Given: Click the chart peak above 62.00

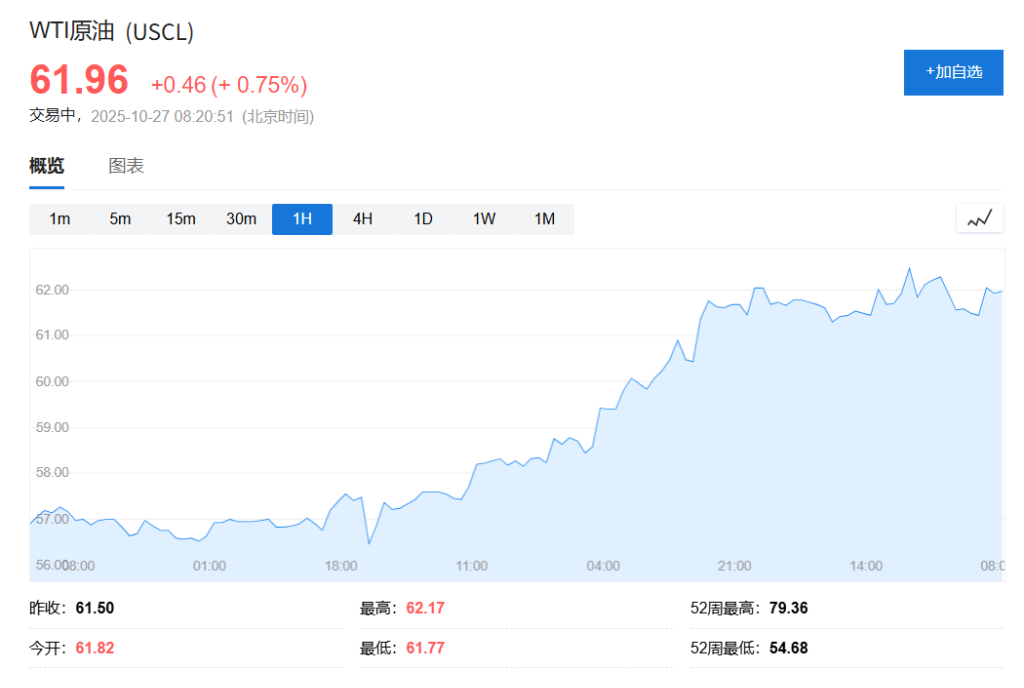Looking at the screenshot, I should 909,268.
